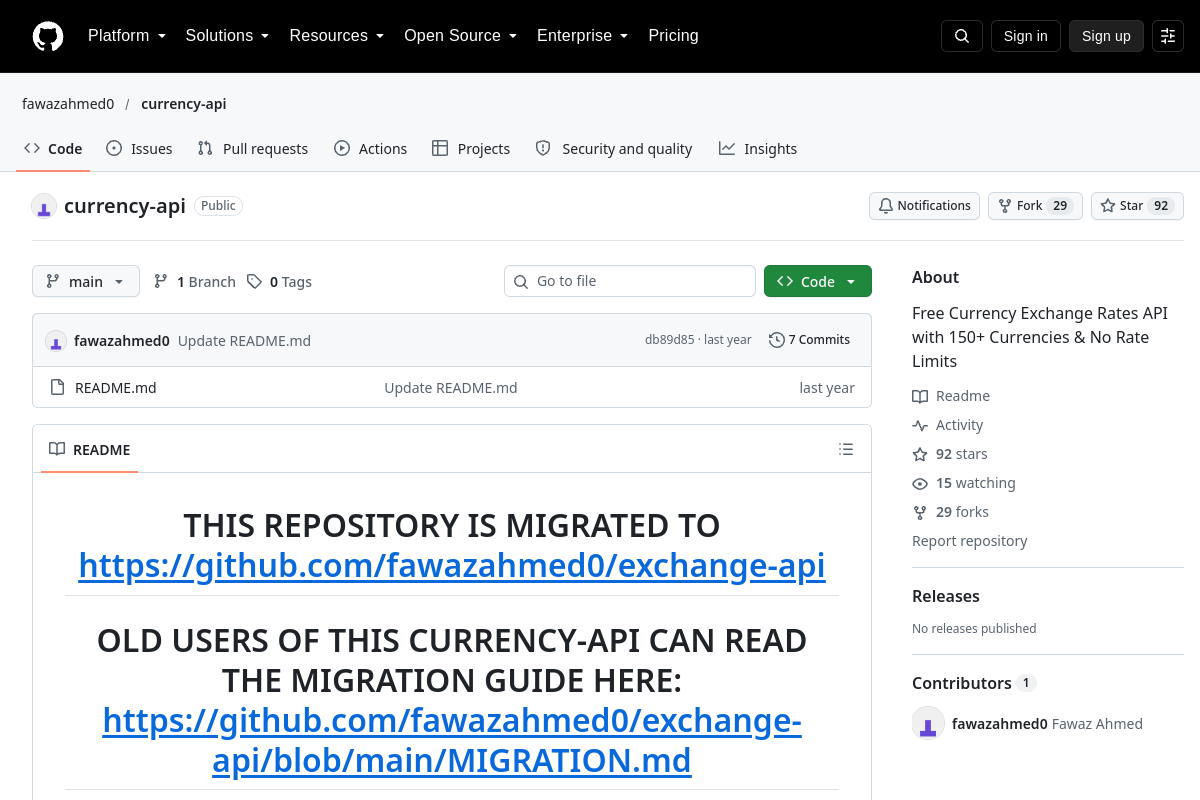Viewport: 1200px width, 800px height.
Task: Switch to the Pull requests tab
Action: click(x=253, y=148)
